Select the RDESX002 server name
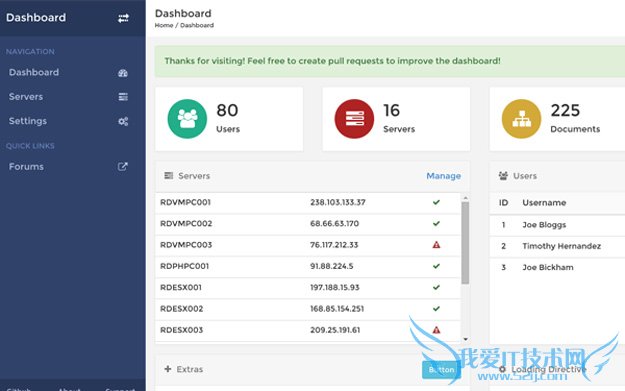 pyautogui.click(x=181, y=309)
